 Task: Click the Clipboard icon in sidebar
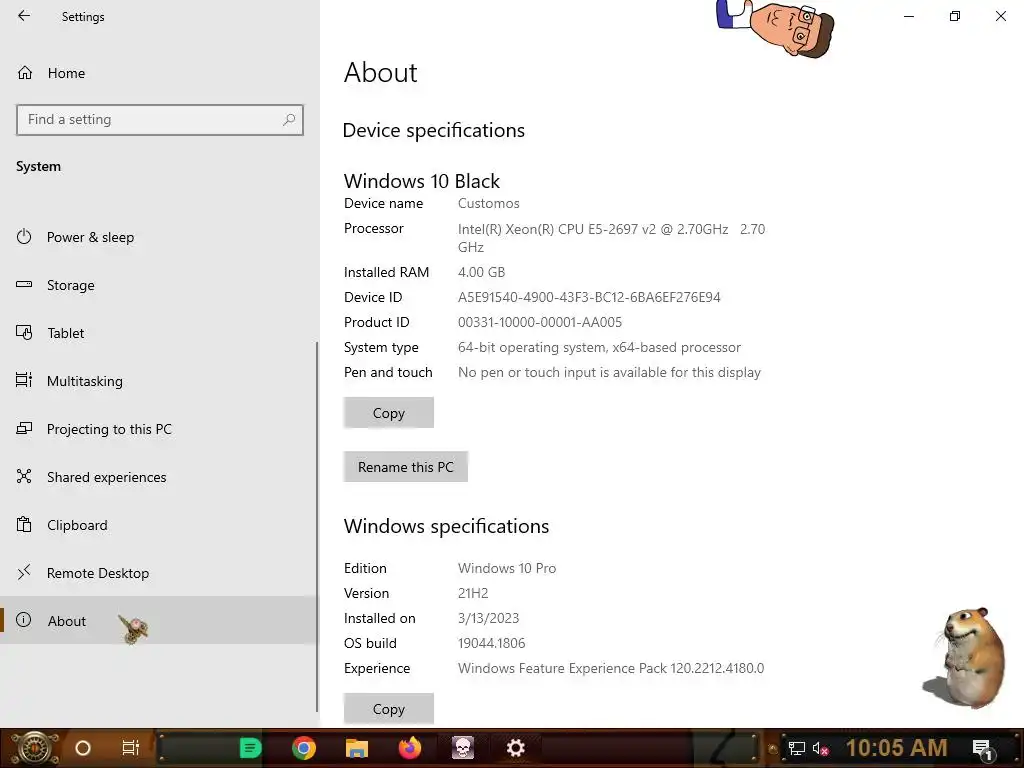click(24, 524)
